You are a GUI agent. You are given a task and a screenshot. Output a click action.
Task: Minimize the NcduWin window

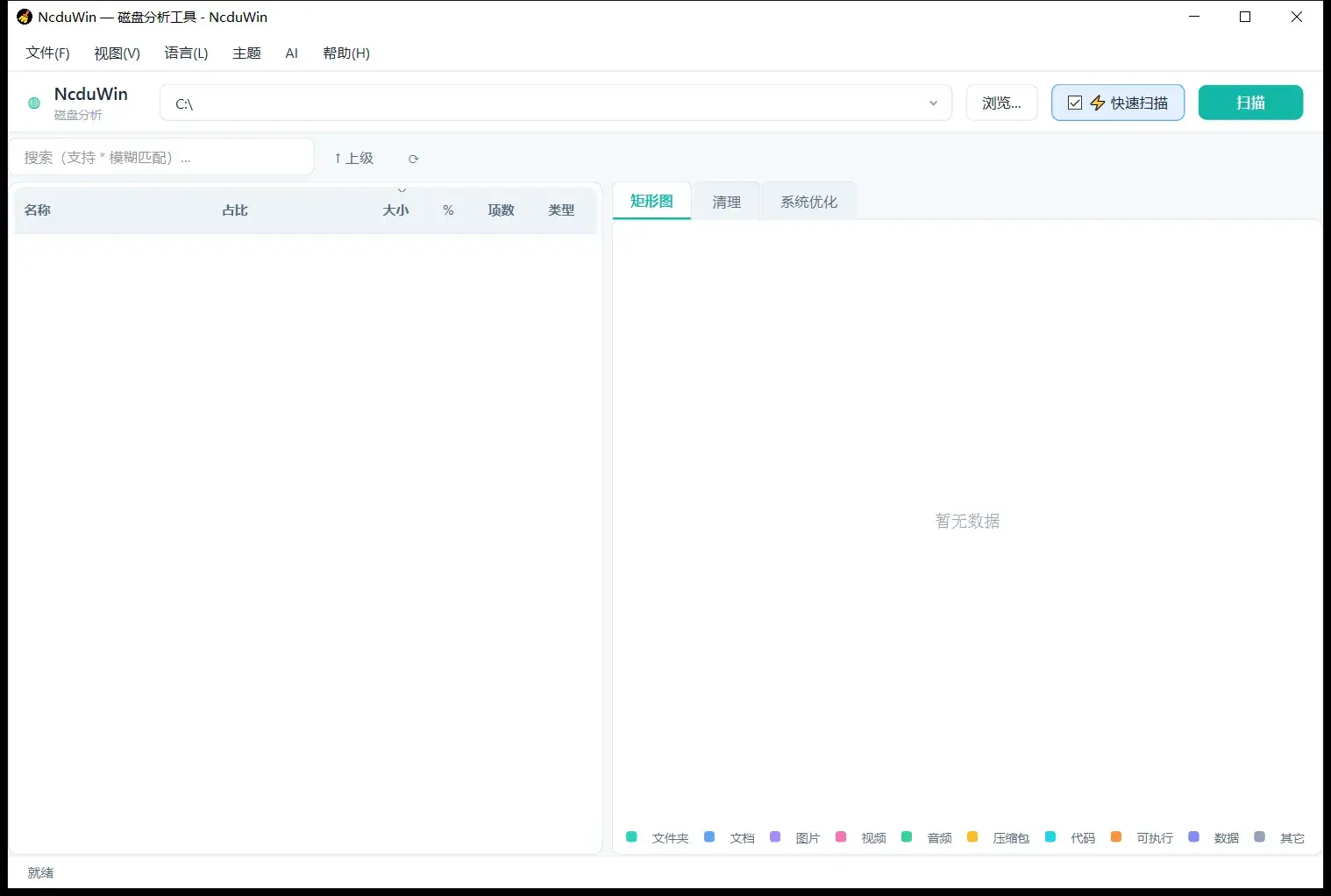coord(1194,17)
